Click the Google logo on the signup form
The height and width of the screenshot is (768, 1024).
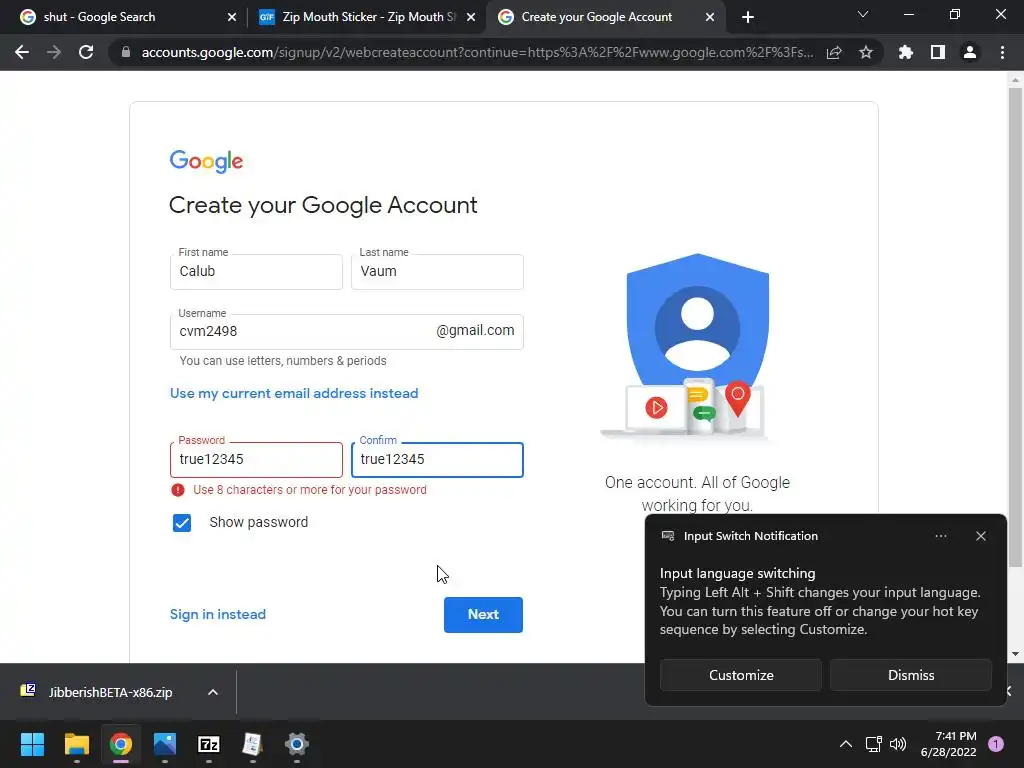(x=206, y=161)
